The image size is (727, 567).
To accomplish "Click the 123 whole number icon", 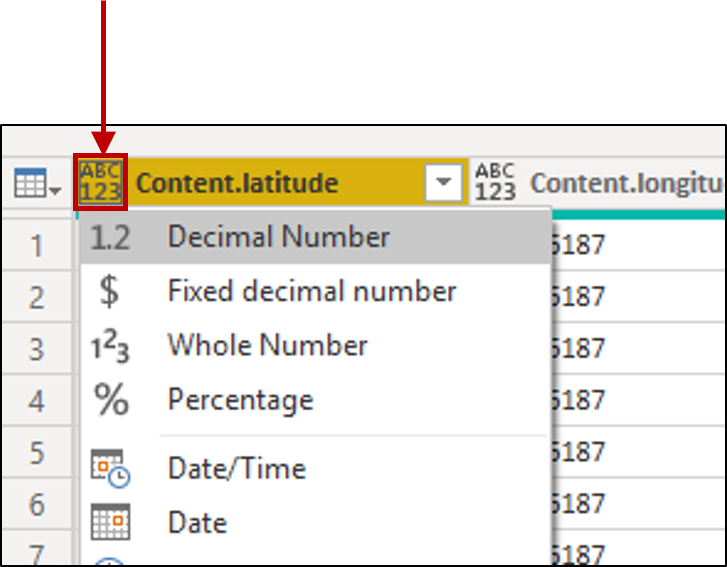I will (110, 346).
